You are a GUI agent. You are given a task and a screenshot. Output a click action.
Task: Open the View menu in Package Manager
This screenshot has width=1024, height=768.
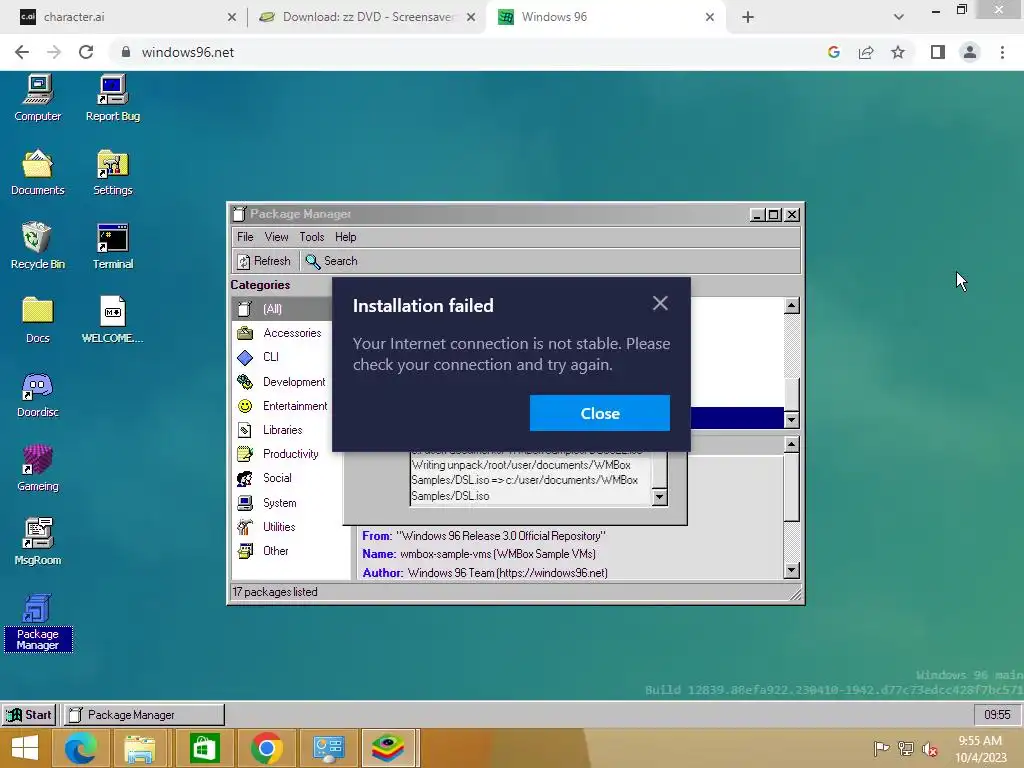click(276, 237)
